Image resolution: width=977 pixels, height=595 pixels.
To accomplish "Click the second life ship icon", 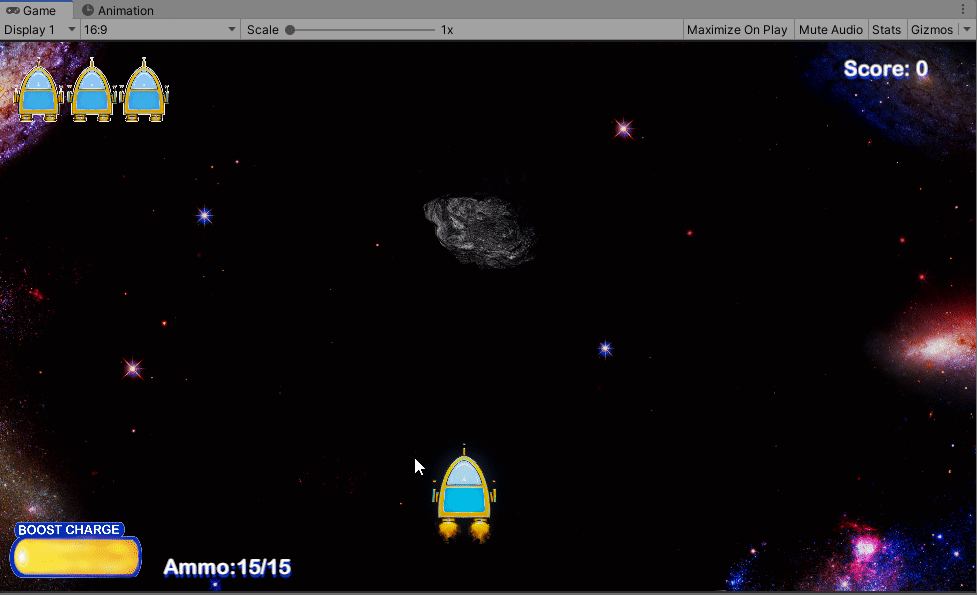I will click(92, 90).
